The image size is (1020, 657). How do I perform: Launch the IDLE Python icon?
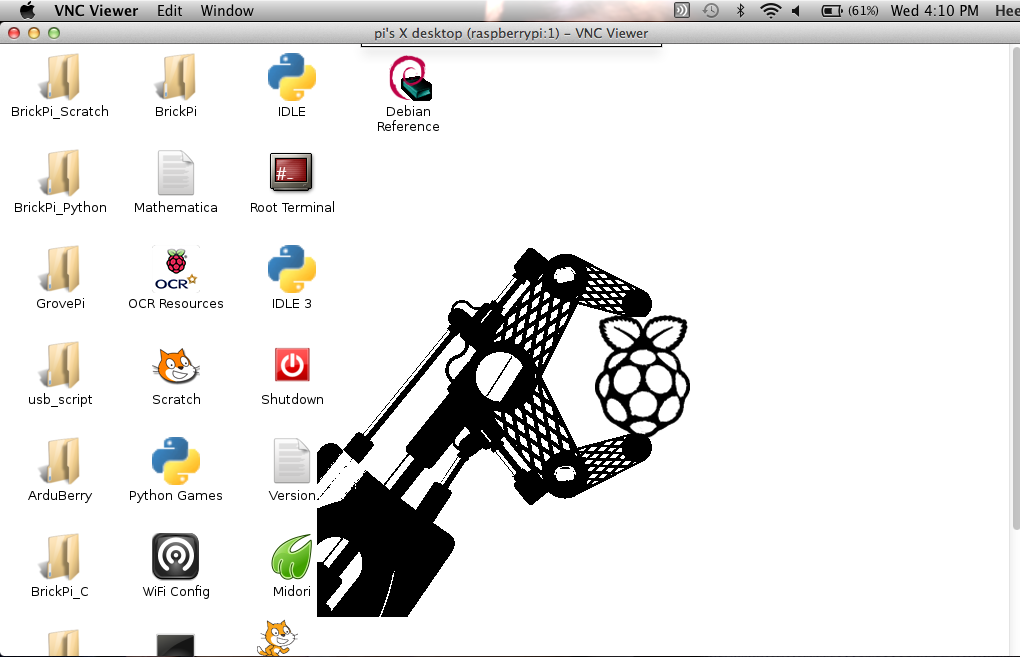tap(291, 77)
